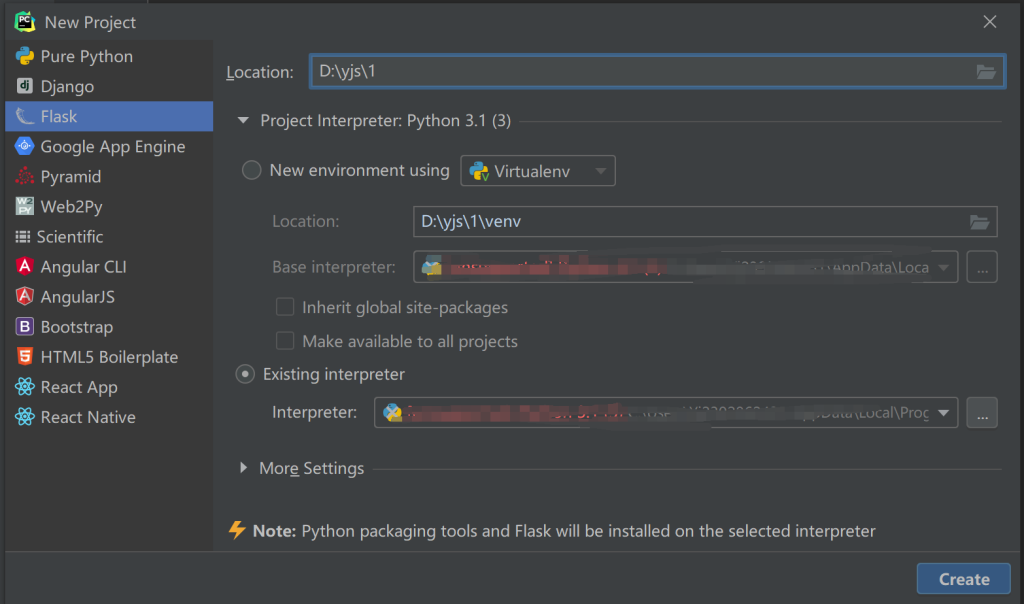This screenshot has width=1024, height=604.
Task: Select the Bootstrap project template
Action: (x=76, y=327)
